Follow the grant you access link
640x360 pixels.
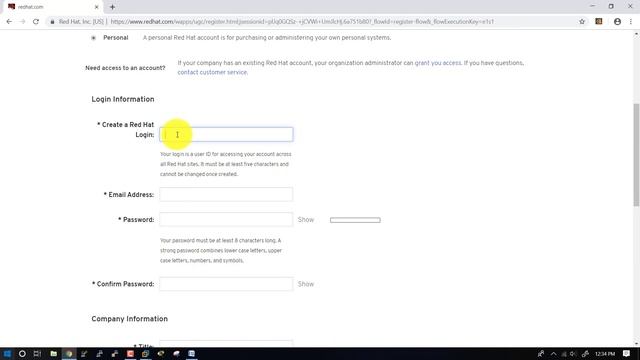click(438, 63)
